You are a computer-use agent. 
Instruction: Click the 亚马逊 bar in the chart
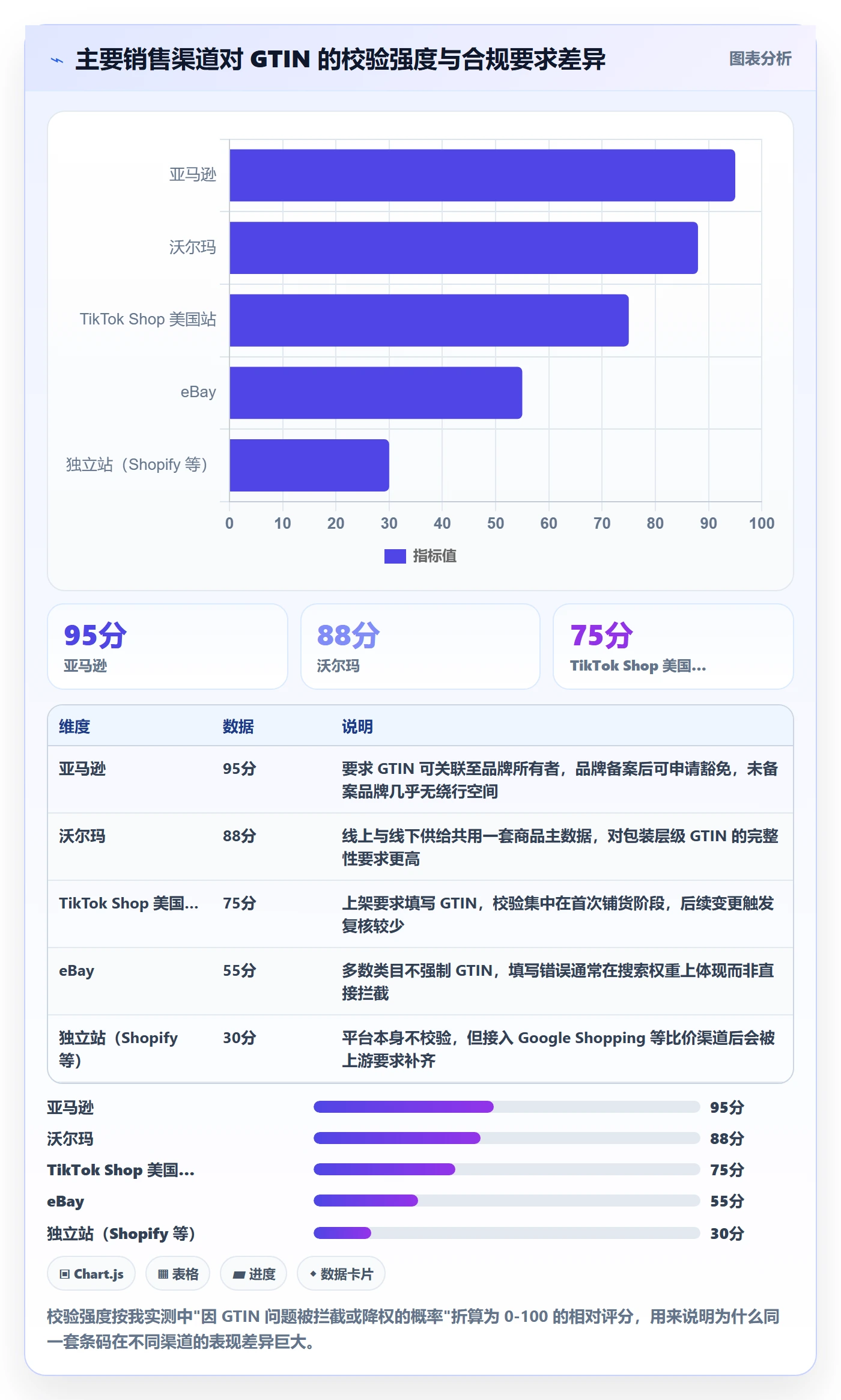482,175
